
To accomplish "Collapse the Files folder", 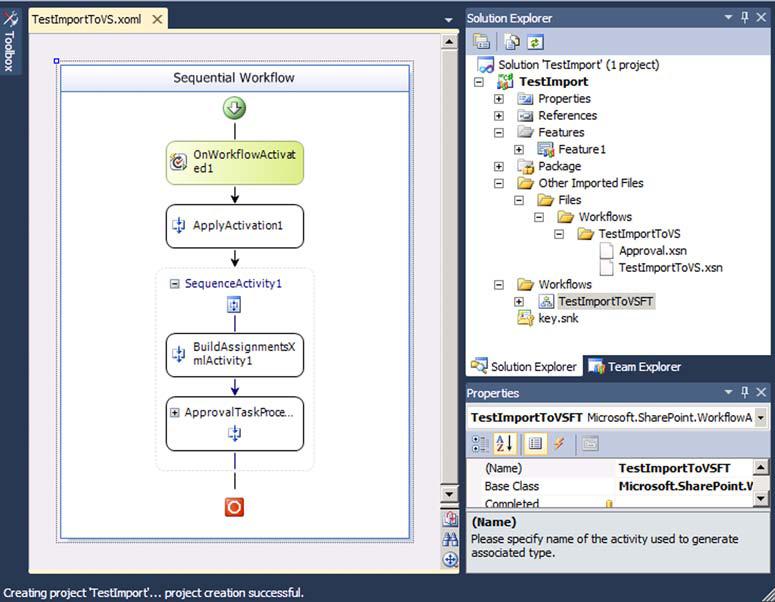I will (x=518, y=200).
